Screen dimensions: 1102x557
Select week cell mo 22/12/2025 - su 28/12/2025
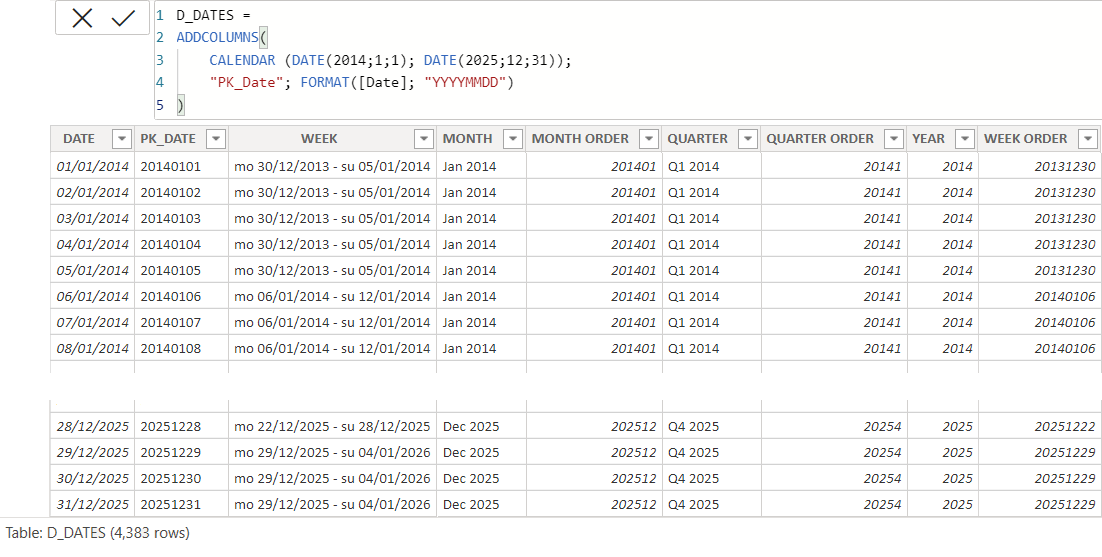tap(332, 426)
